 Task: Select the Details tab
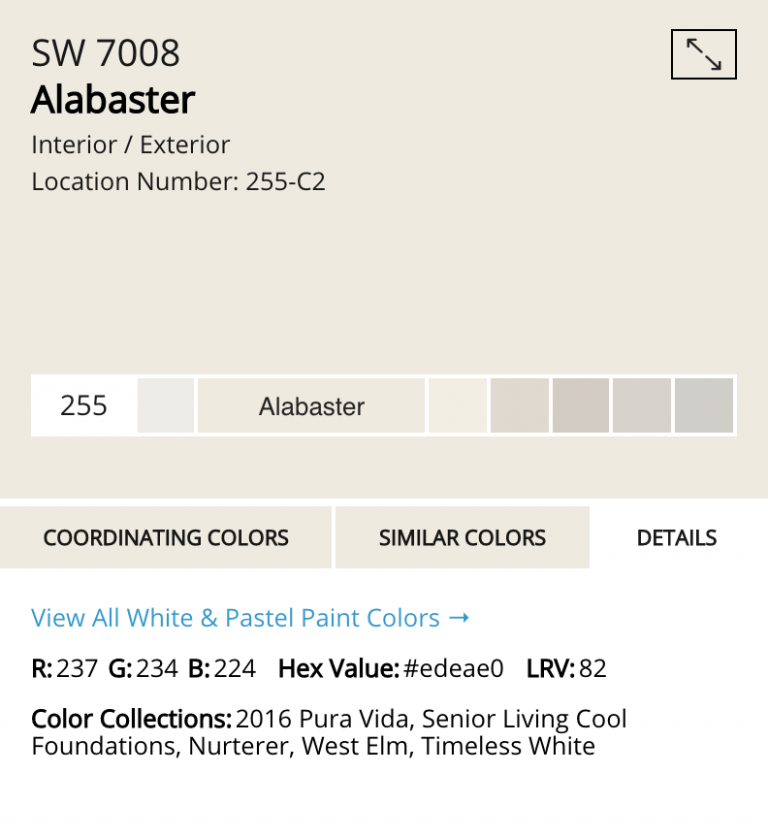pos(677,538)
